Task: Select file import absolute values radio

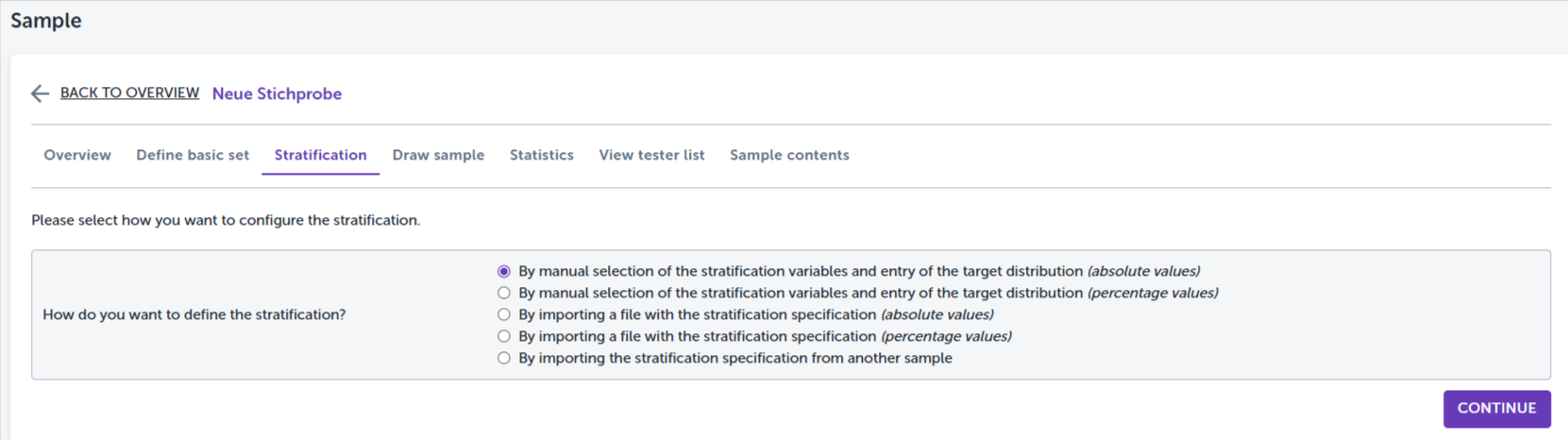Action: click(504, 315)
